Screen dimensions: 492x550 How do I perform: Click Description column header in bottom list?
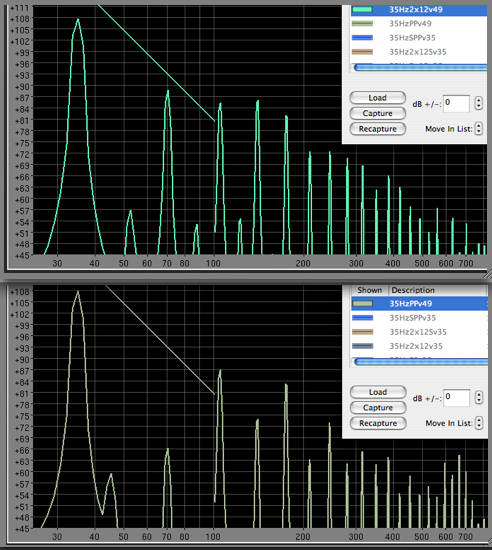(x=438, y=290)
